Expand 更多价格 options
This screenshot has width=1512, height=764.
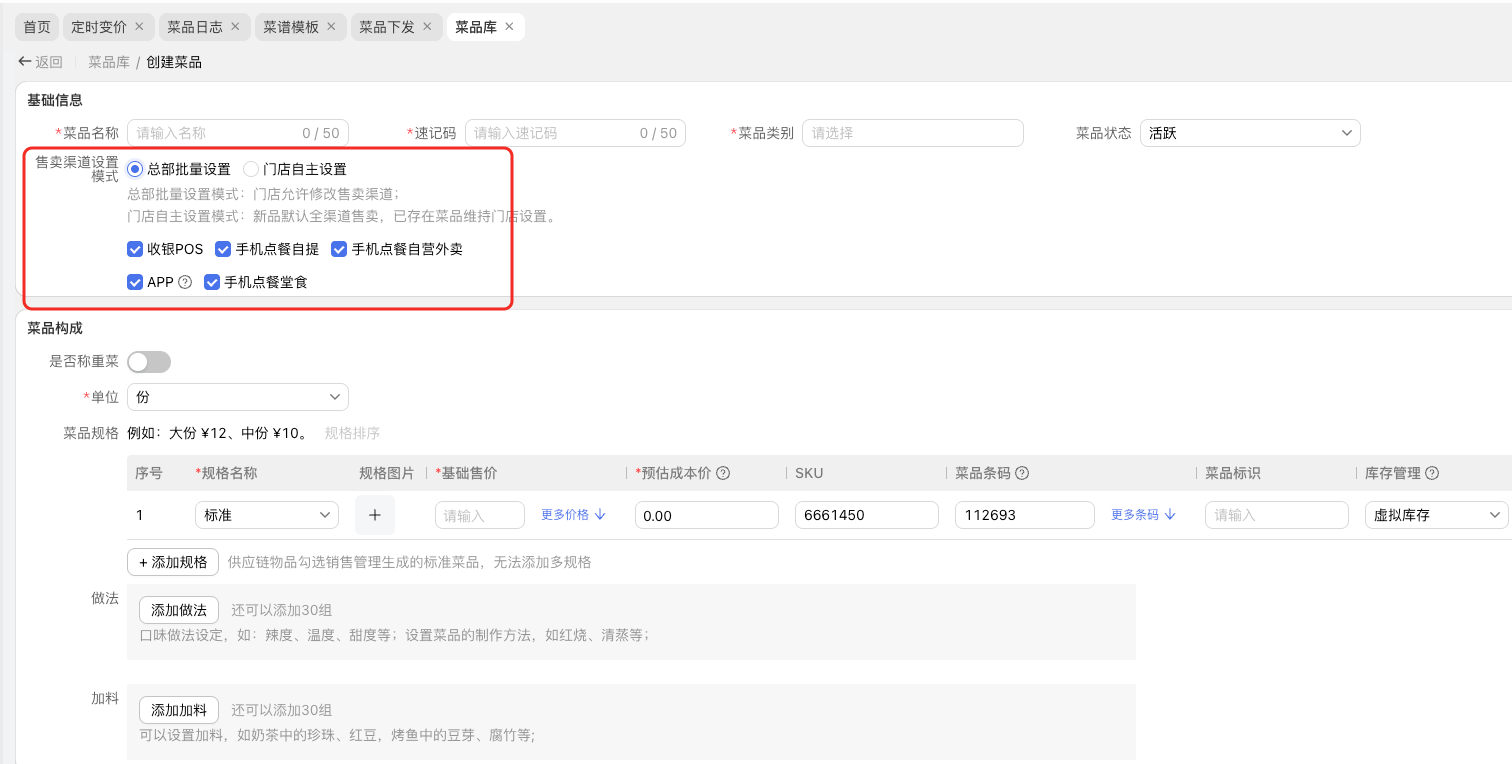coord(574,515)
